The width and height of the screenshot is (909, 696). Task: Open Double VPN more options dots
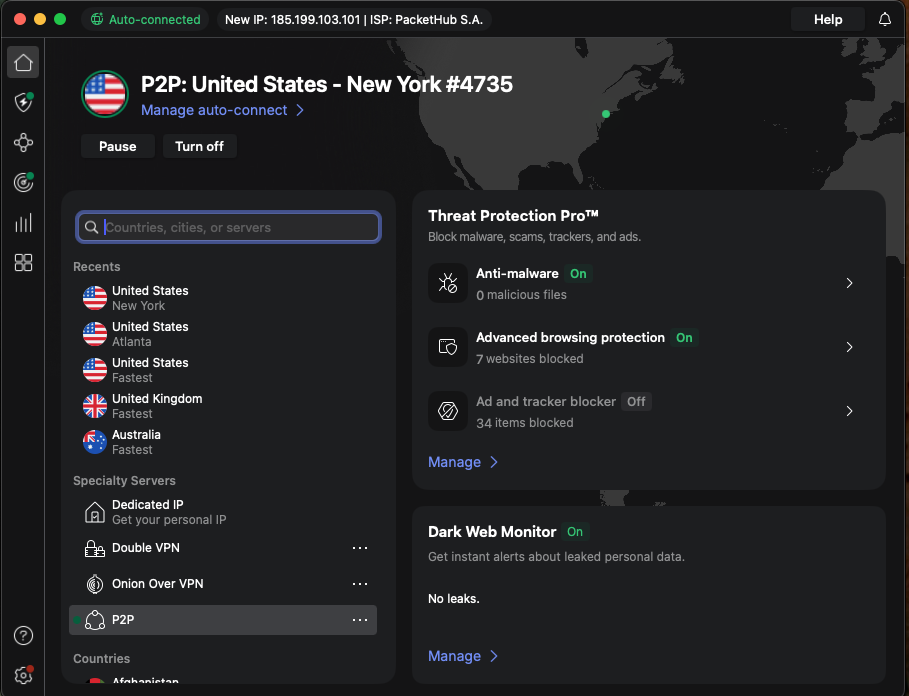coord(360,548)
